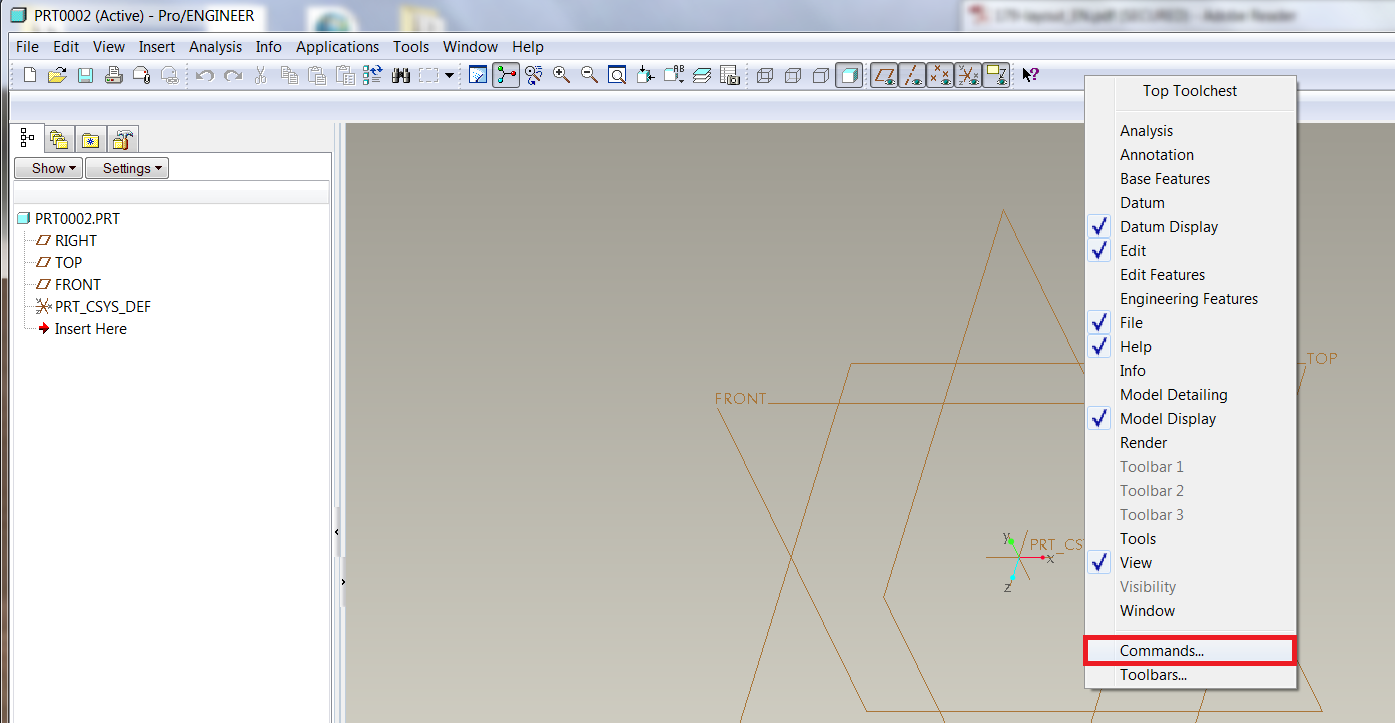Open the Insert menu
Image resolution: width=1395 pixels, height=723 pixels.
click(x=157, y=47)
